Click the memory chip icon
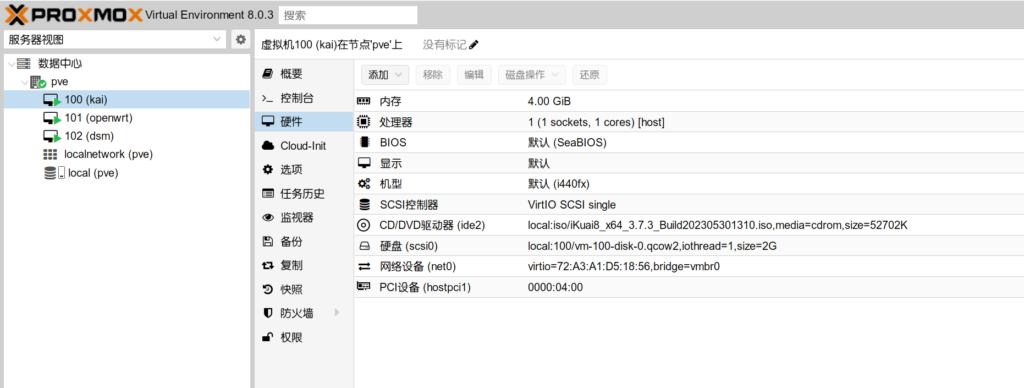 point(364,101)
